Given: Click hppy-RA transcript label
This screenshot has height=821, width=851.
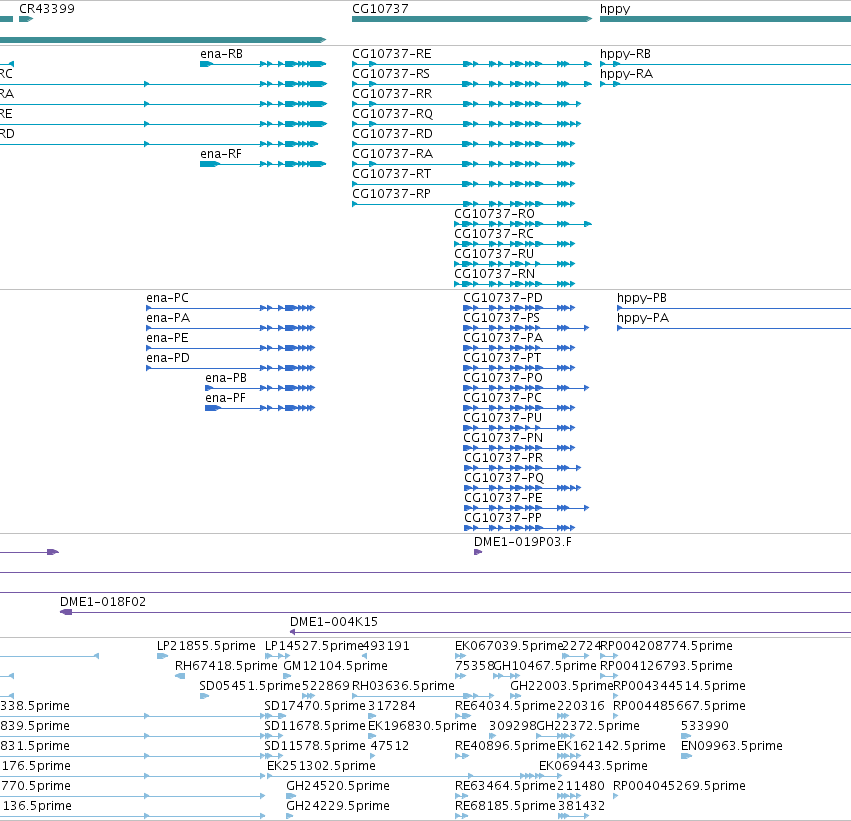Looking at the screenshot, I should pyautogui.click(x=626, y=74).
